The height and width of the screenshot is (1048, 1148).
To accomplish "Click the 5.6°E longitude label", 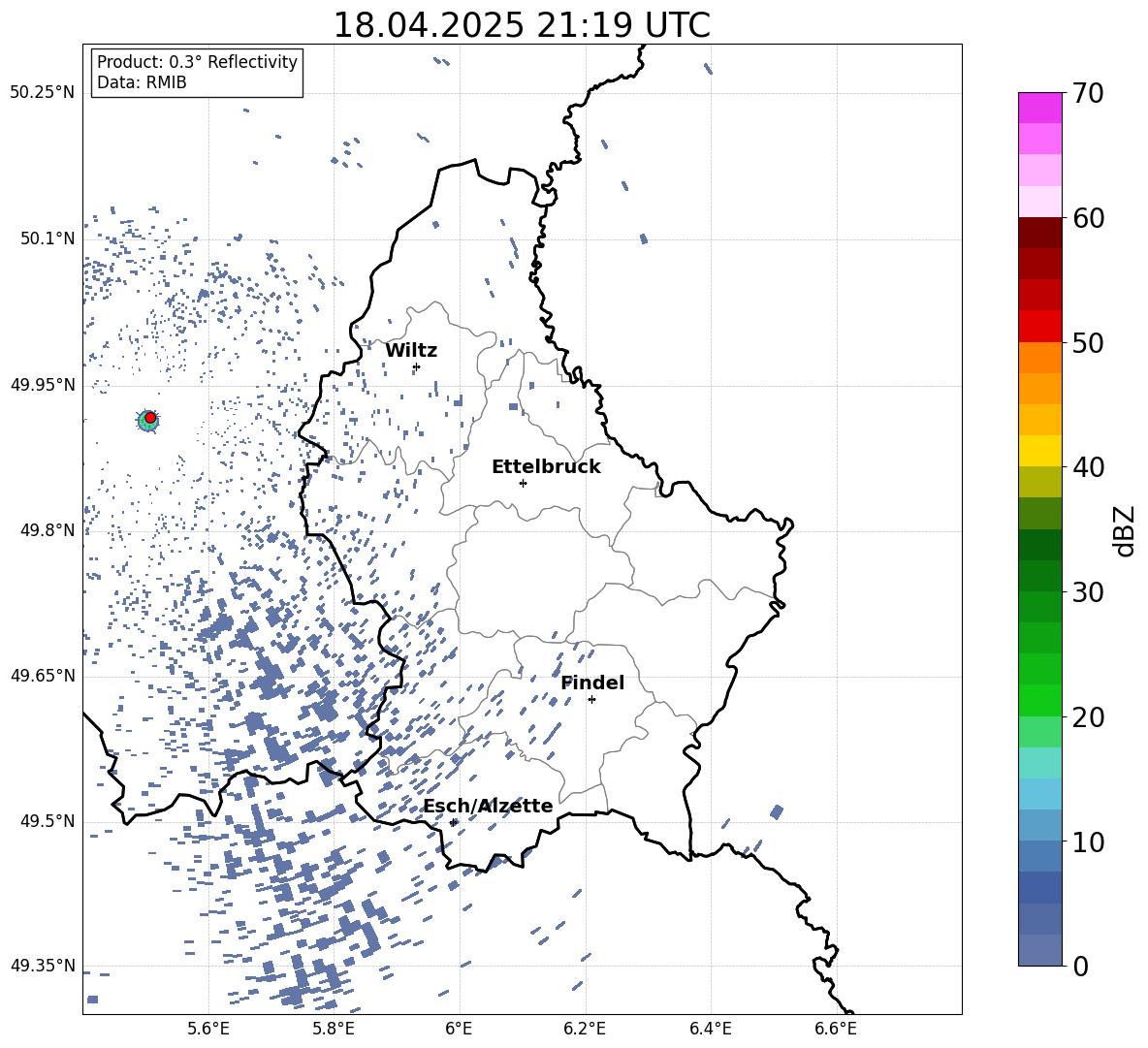I will click(208, 1030).
